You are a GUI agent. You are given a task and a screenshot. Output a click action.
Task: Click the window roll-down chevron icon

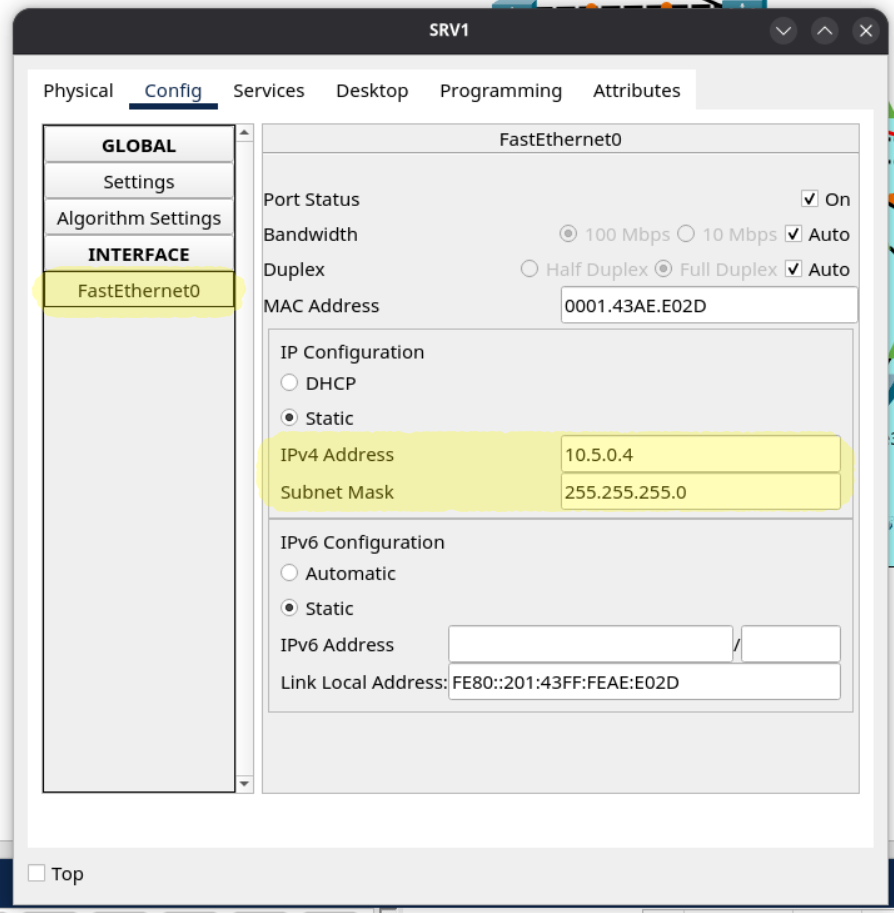tap(783, 31)
